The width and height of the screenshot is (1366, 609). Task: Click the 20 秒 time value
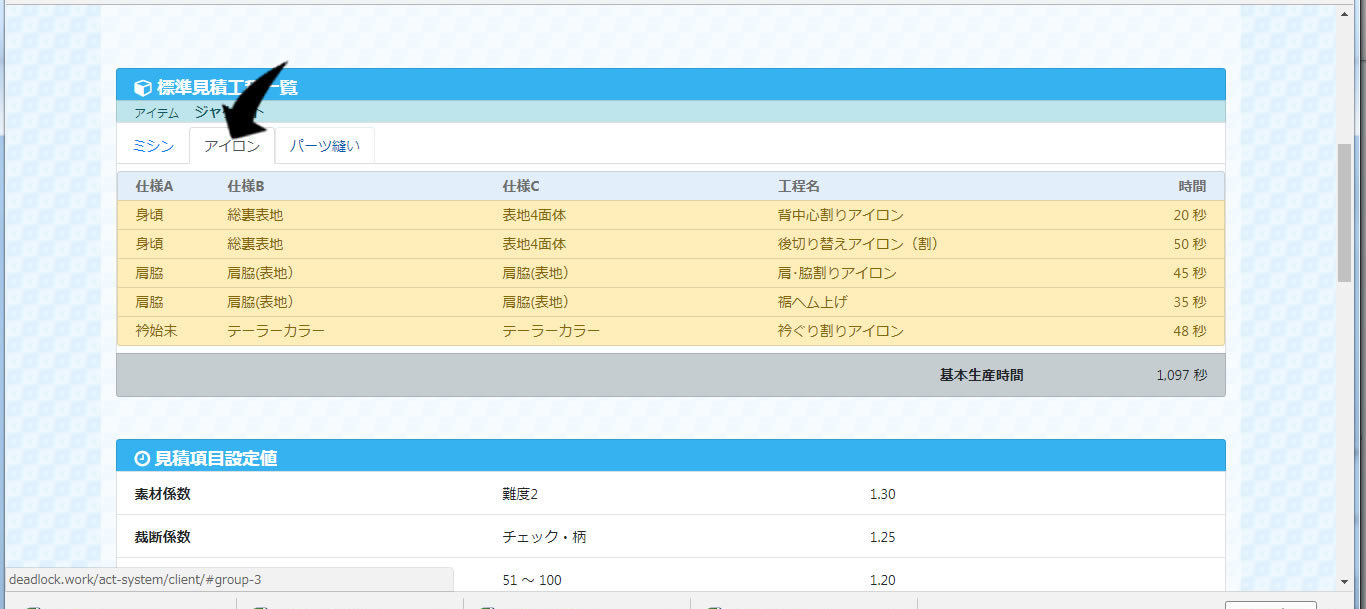point(1190,215)
